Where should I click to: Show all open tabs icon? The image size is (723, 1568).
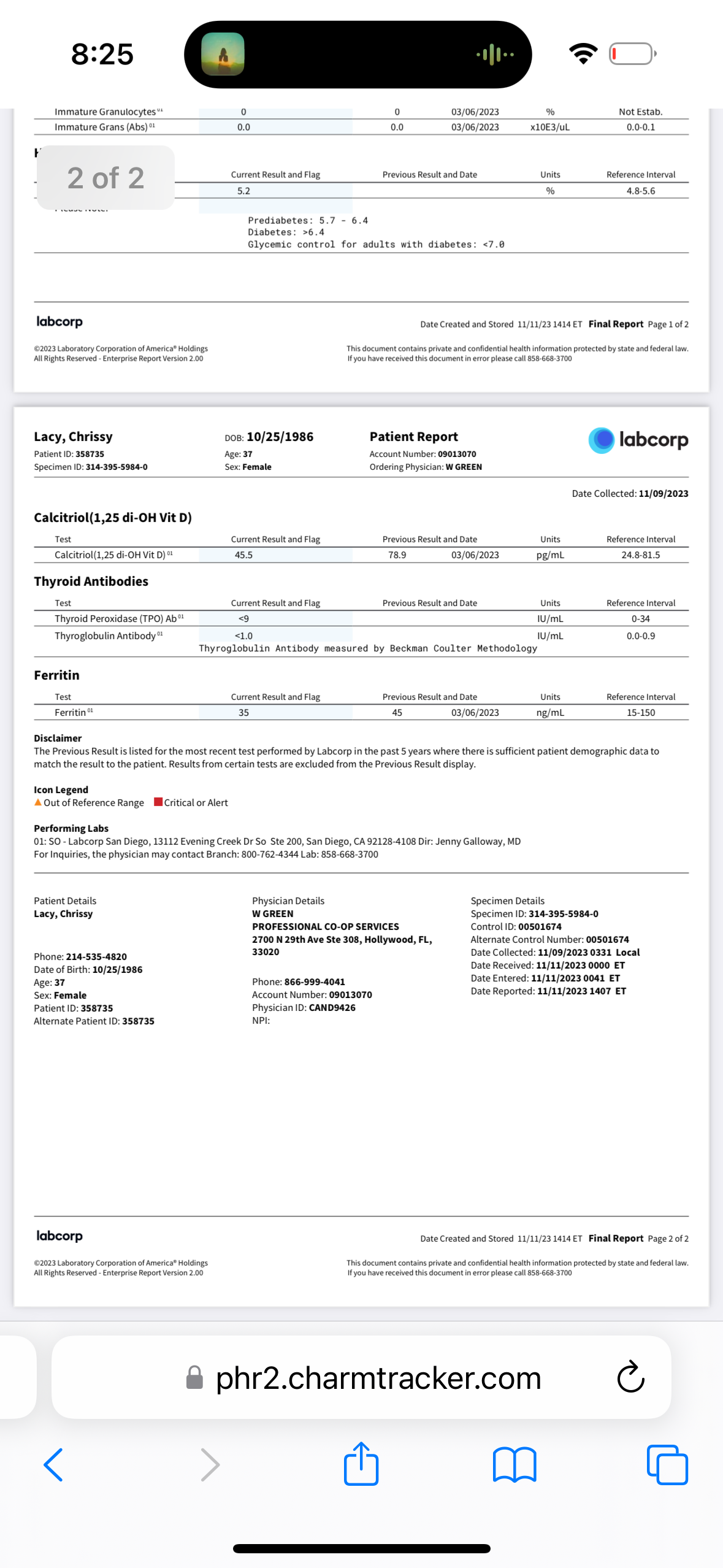pyautogui.click(x=667, y=1464)
